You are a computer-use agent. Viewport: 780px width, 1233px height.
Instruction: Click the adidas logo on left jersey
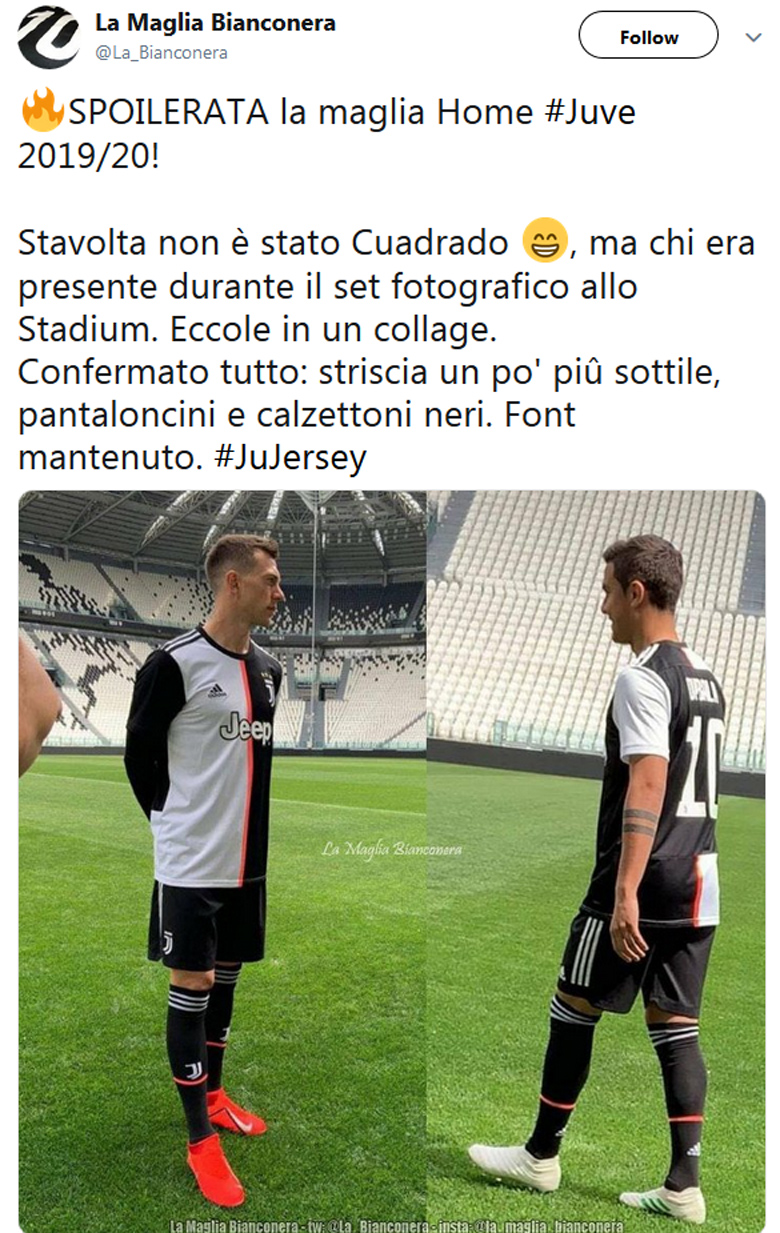point(216,690)
